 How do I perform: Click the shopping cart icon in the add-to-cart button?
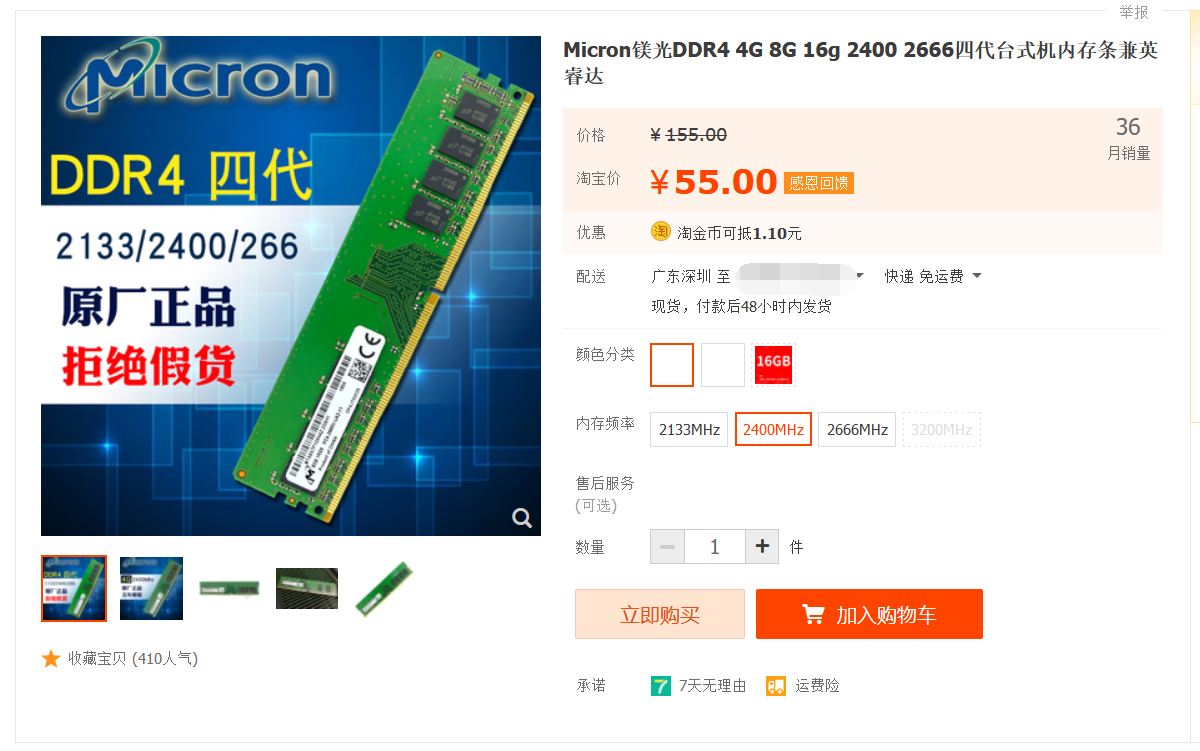813,614
